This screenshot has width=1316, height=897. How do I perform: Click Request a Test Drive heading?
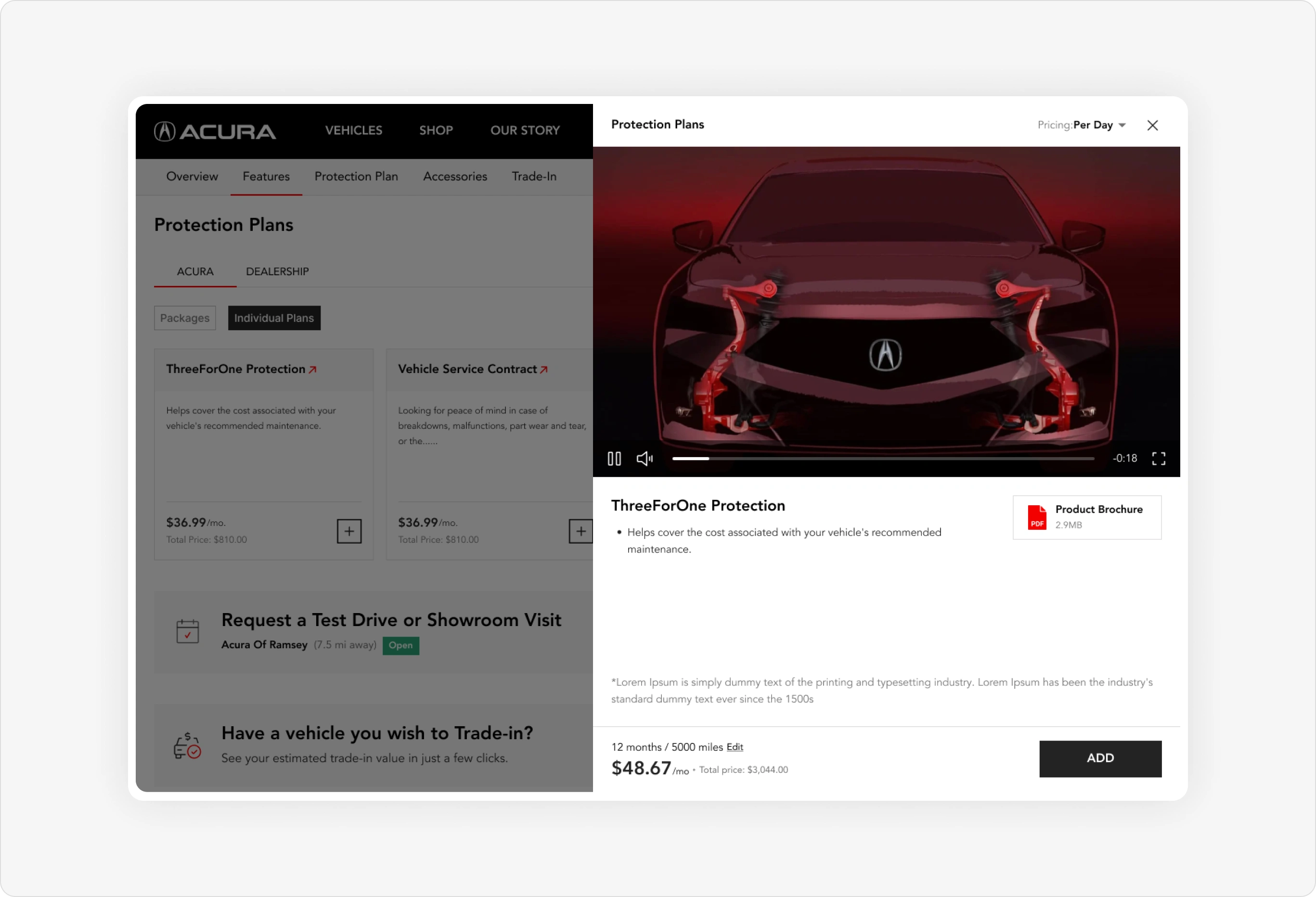tap(391, 620)
